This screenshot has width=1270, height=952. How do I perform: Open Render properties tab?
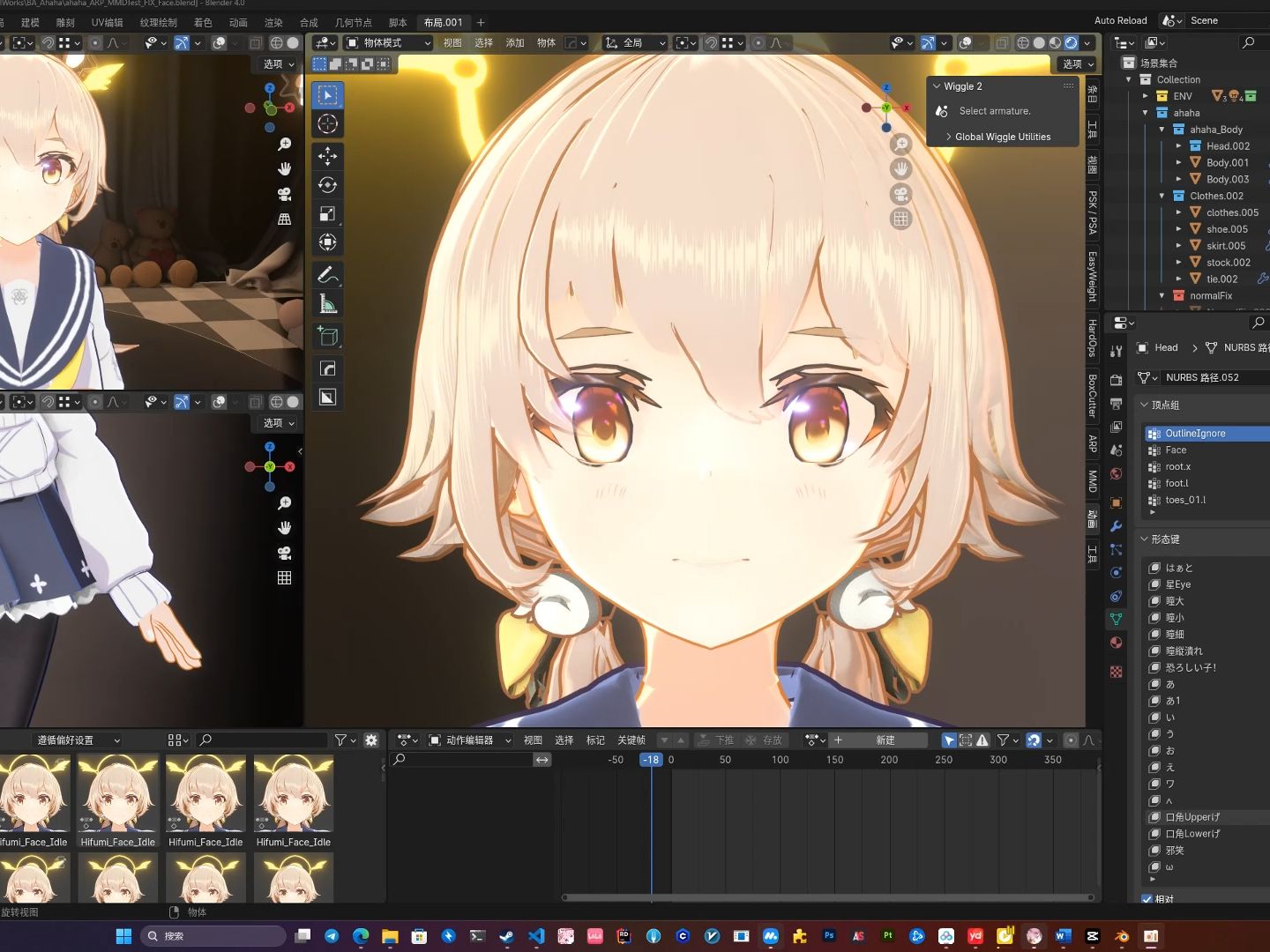click(1116, 380)
